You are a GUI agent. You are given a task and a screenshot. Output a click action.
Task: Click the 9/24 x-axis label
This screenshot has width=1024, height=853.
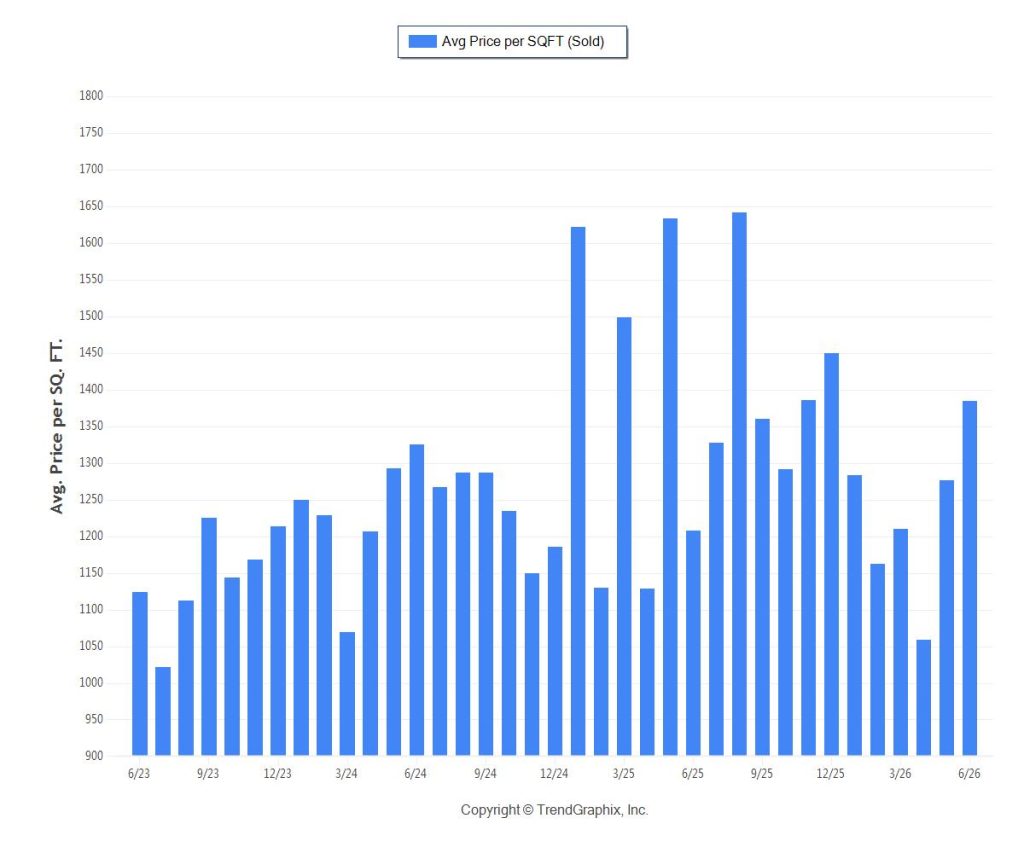pyautogui.click(x=485, y=774)
